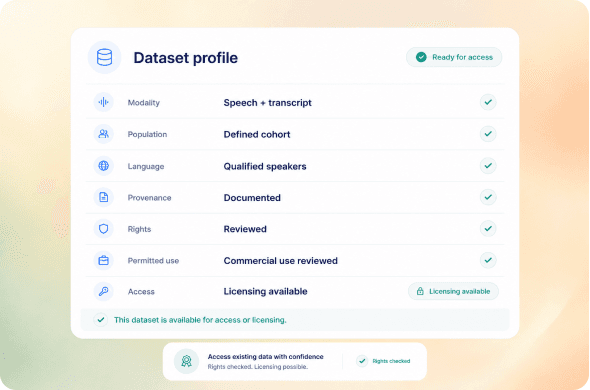Select the Provenance label
The image size is (590, 390).
pyautogui.click(x=149, y=198)
